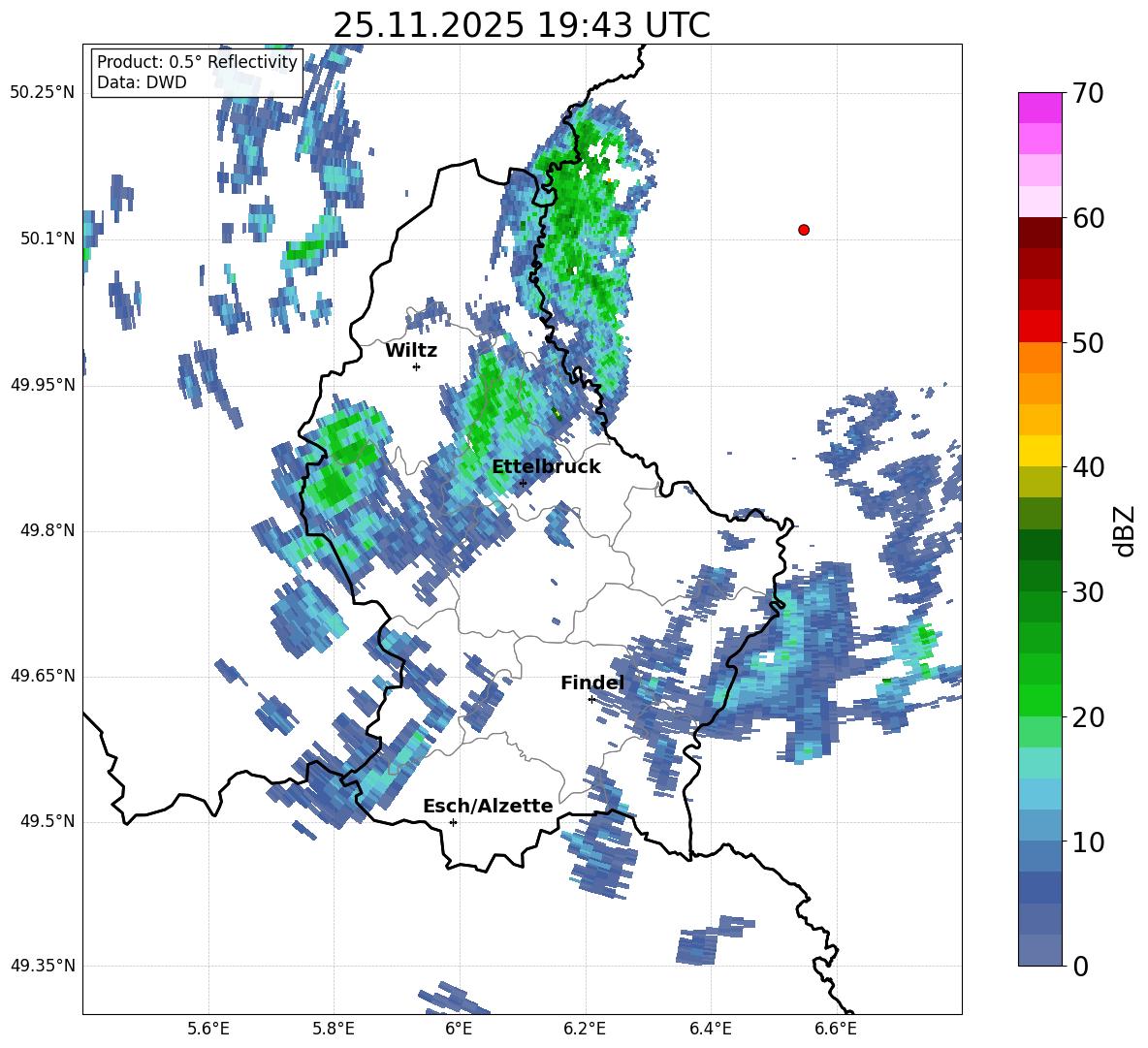
Task: Click the 50.25°N latitude label
Action: pyautogui.click(x=42, y=93)
